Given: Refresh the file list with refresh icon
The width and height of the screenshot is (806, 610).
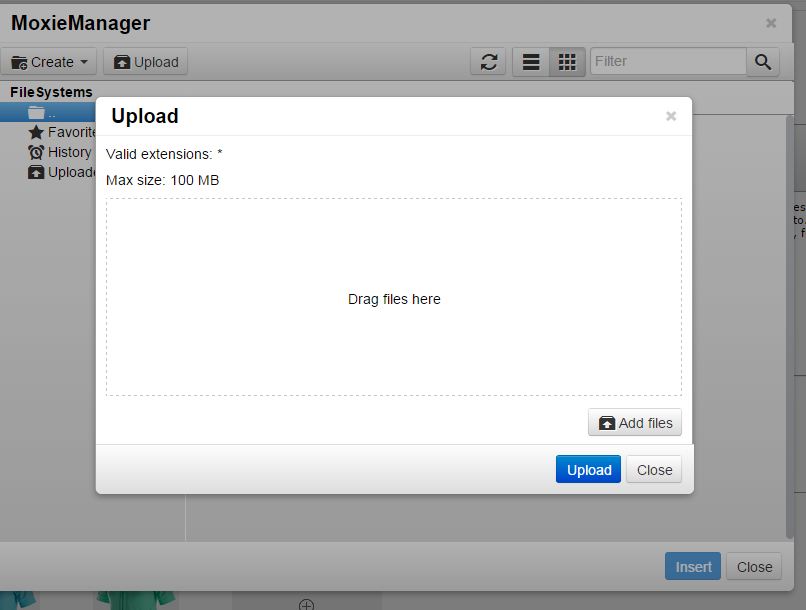Looking at the screenshot, I should [x=488, y=62].
